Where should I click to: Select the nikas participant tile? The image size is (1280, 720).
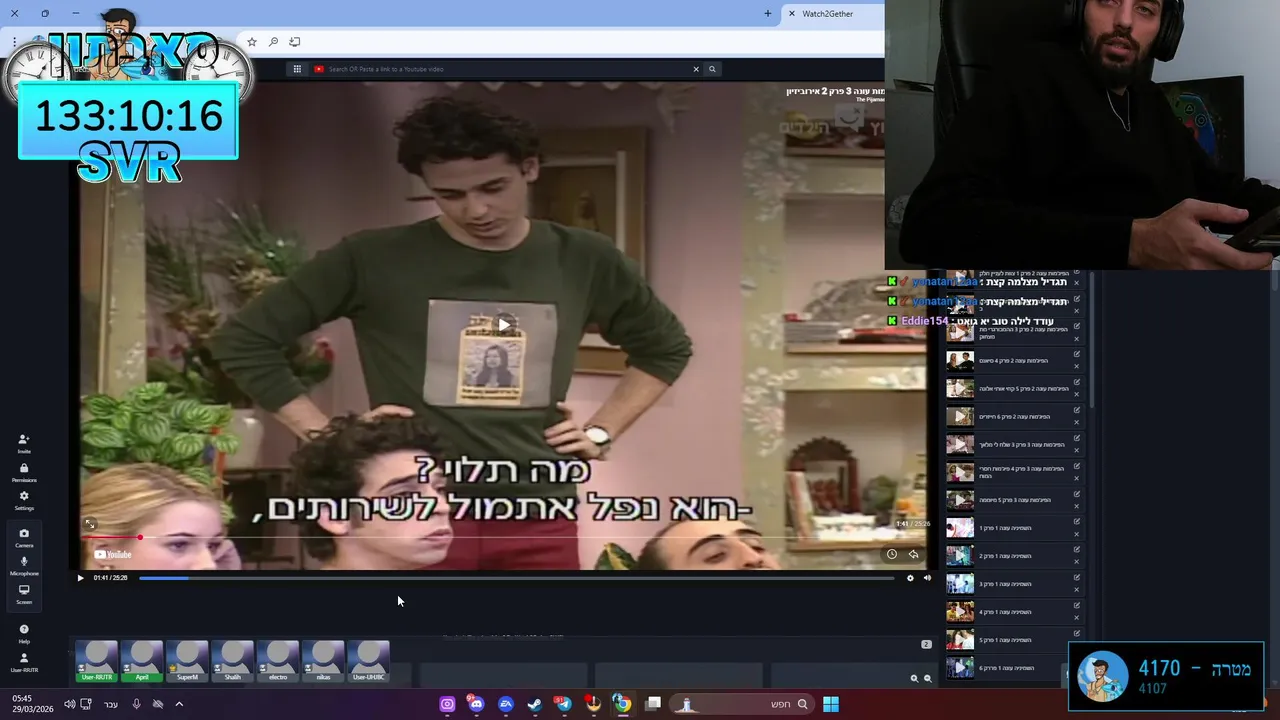(323, 661)
